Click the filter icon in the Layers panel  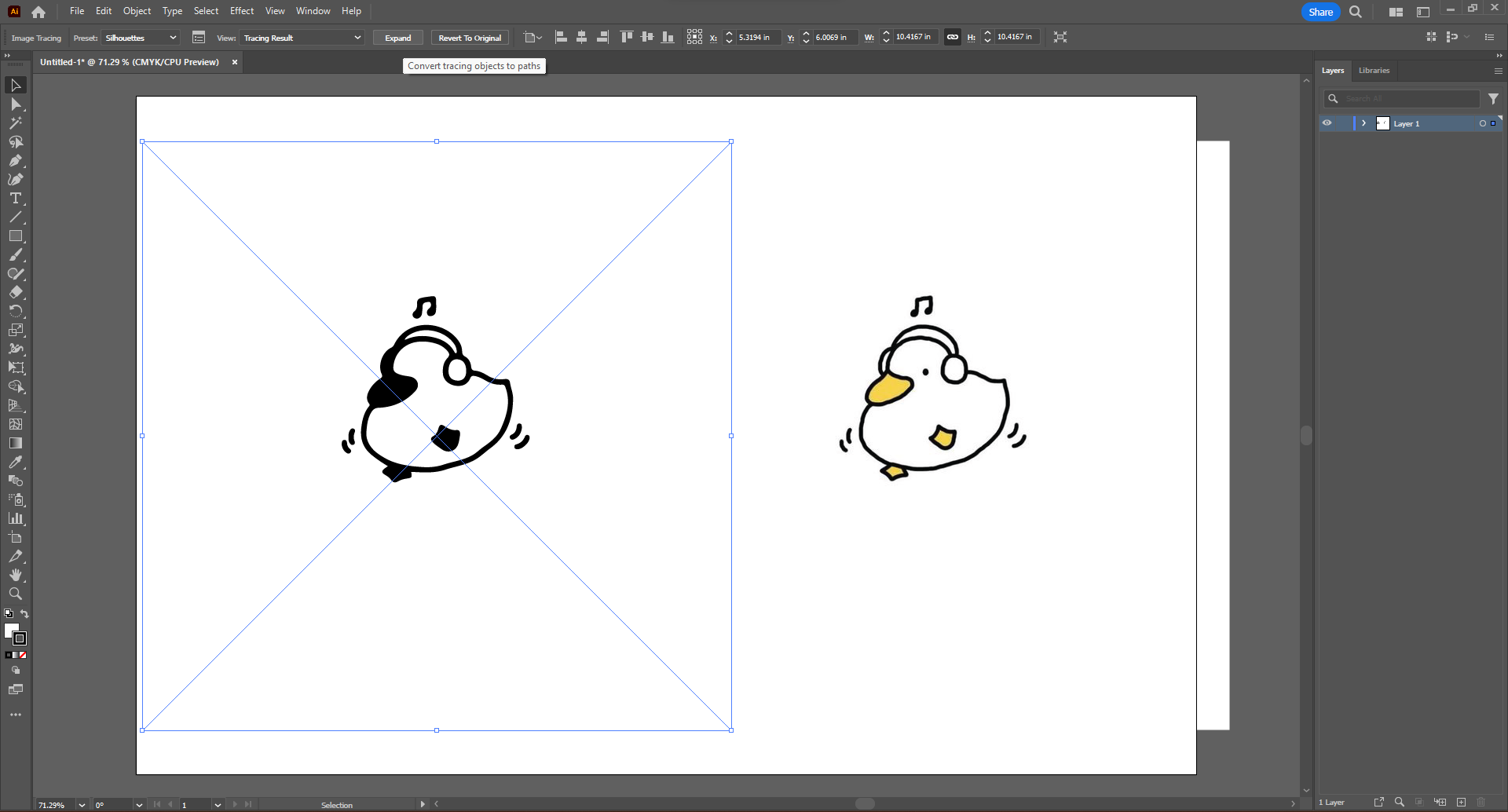click(1494, 98)
